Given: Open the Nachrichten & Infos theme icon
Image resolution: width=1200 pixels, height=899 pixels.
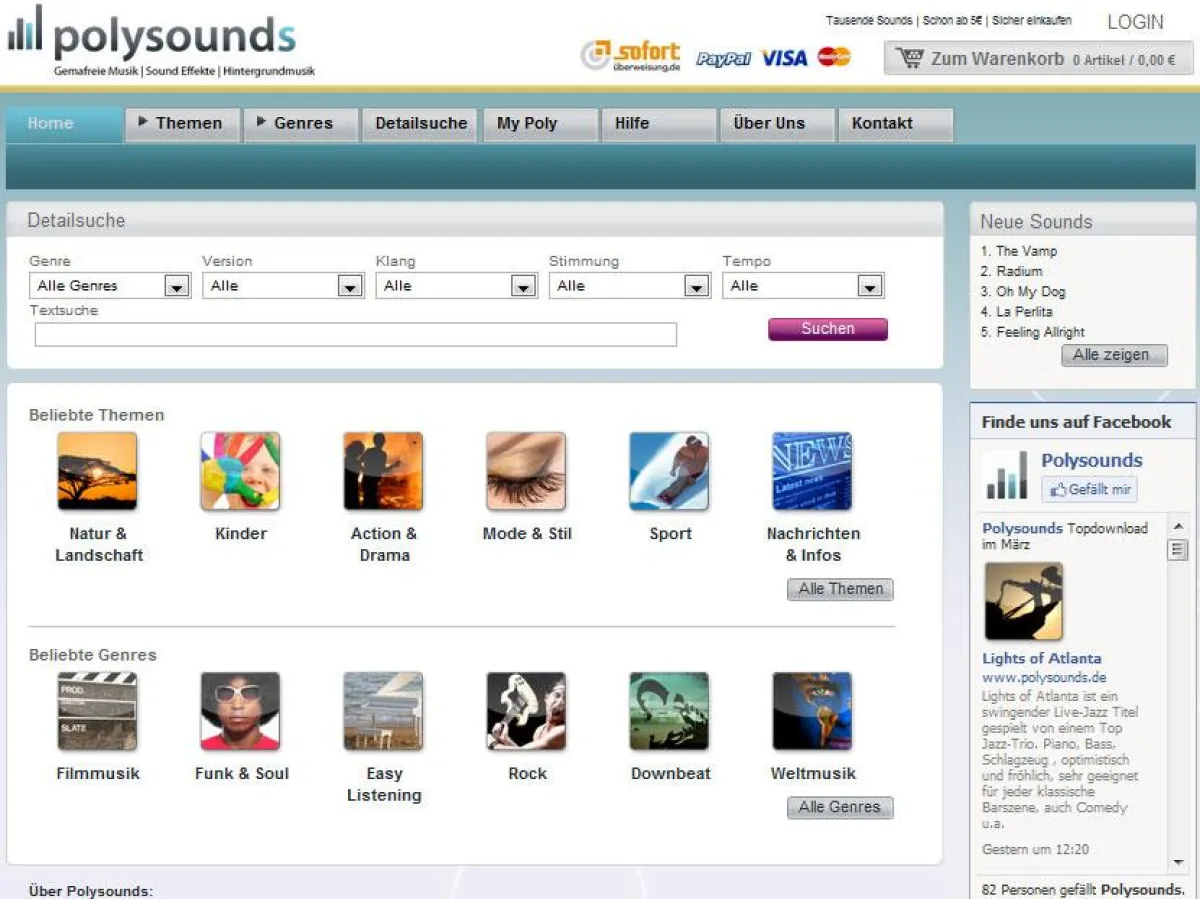Looking at the screenshot, I should pos(812,471).
